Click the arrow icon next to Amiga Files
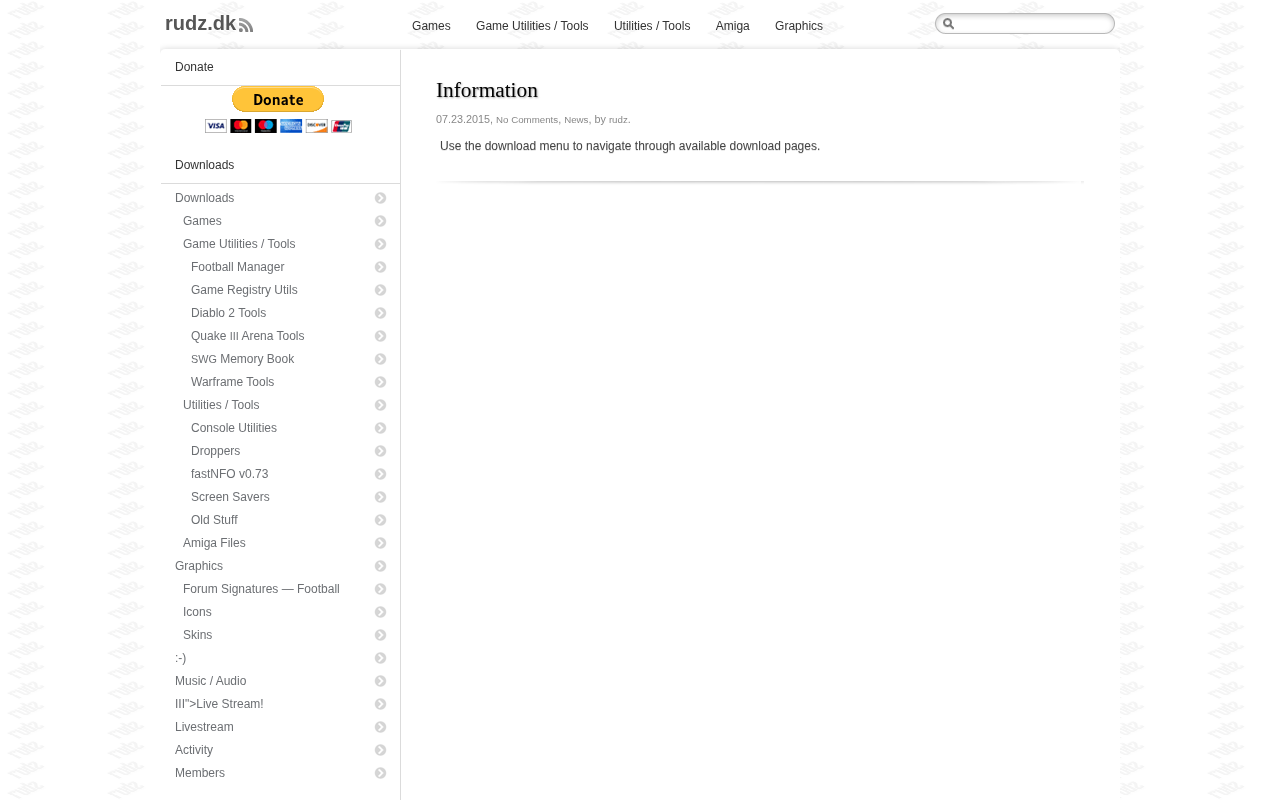The height and width of the screenshot is (800, 1280). [381, 543]
